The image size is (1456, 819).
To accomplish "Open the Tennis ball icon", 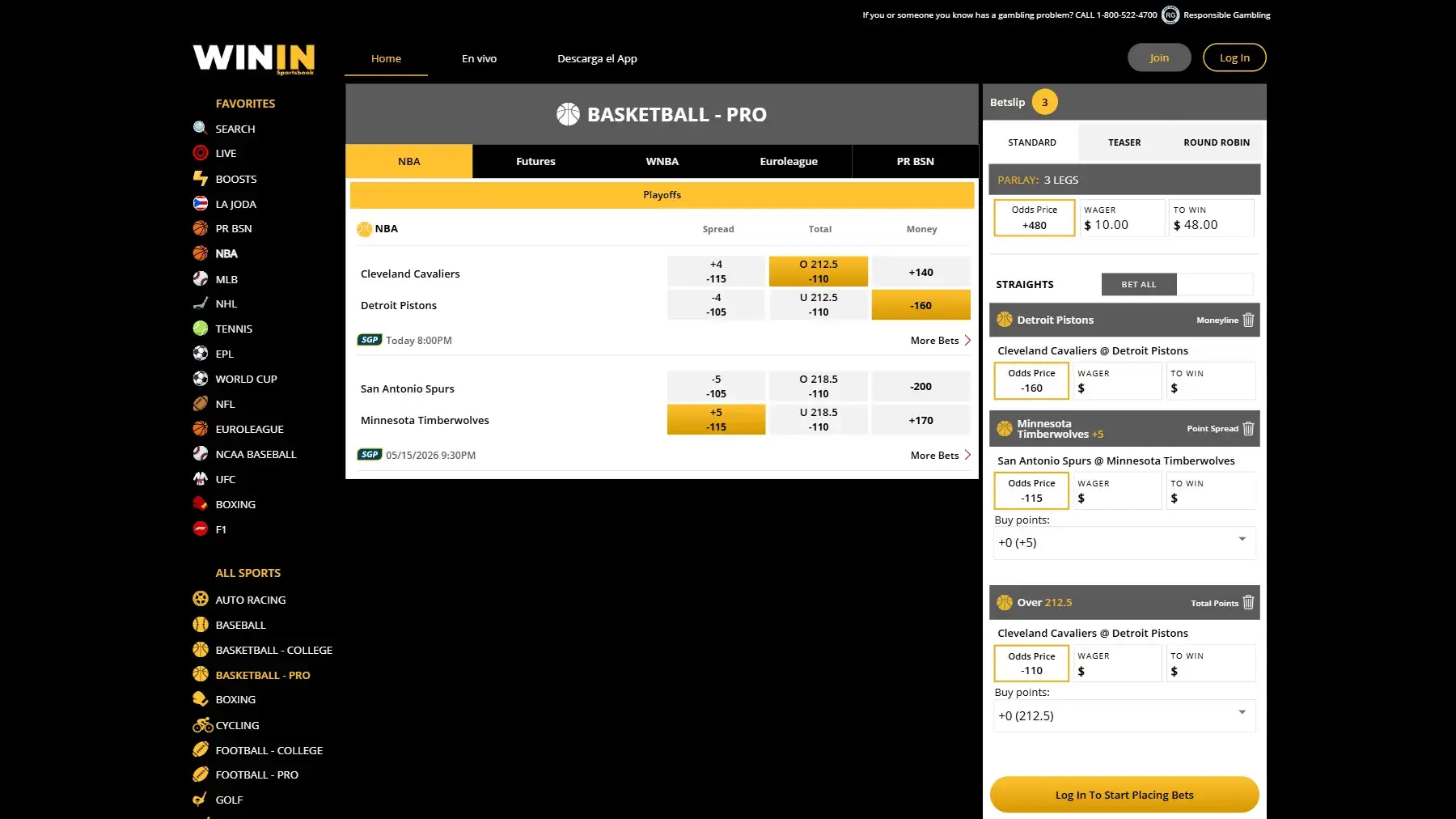I will (201, 328).
